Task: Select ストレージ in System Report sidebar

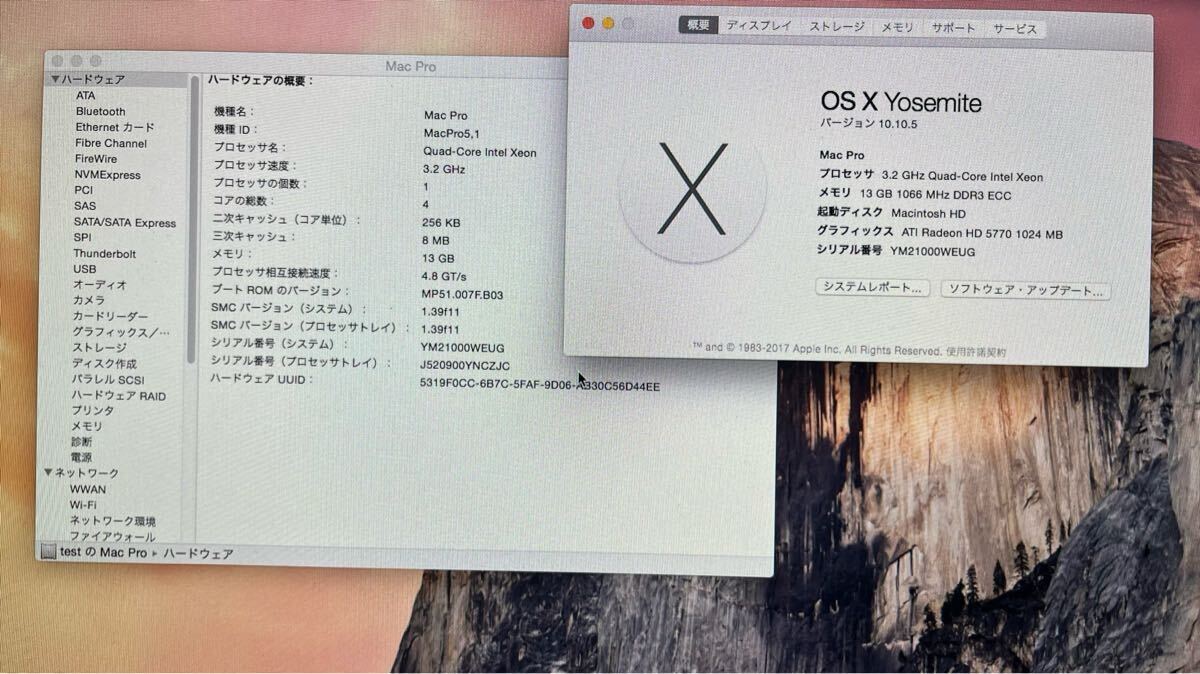Action: click(99, 348)
